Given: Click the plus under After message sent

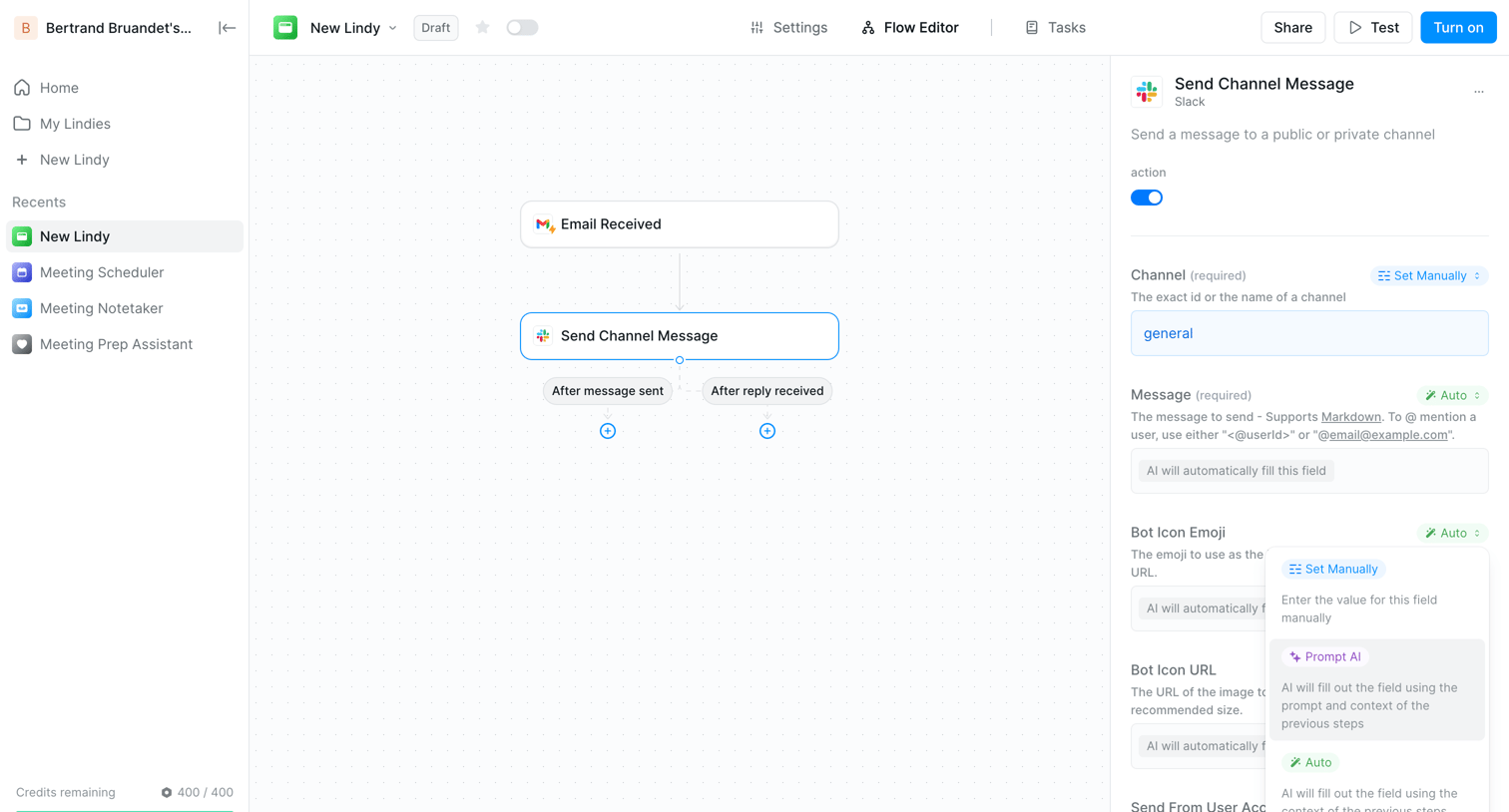Looking at the screenshot, I should click(608, 431).
